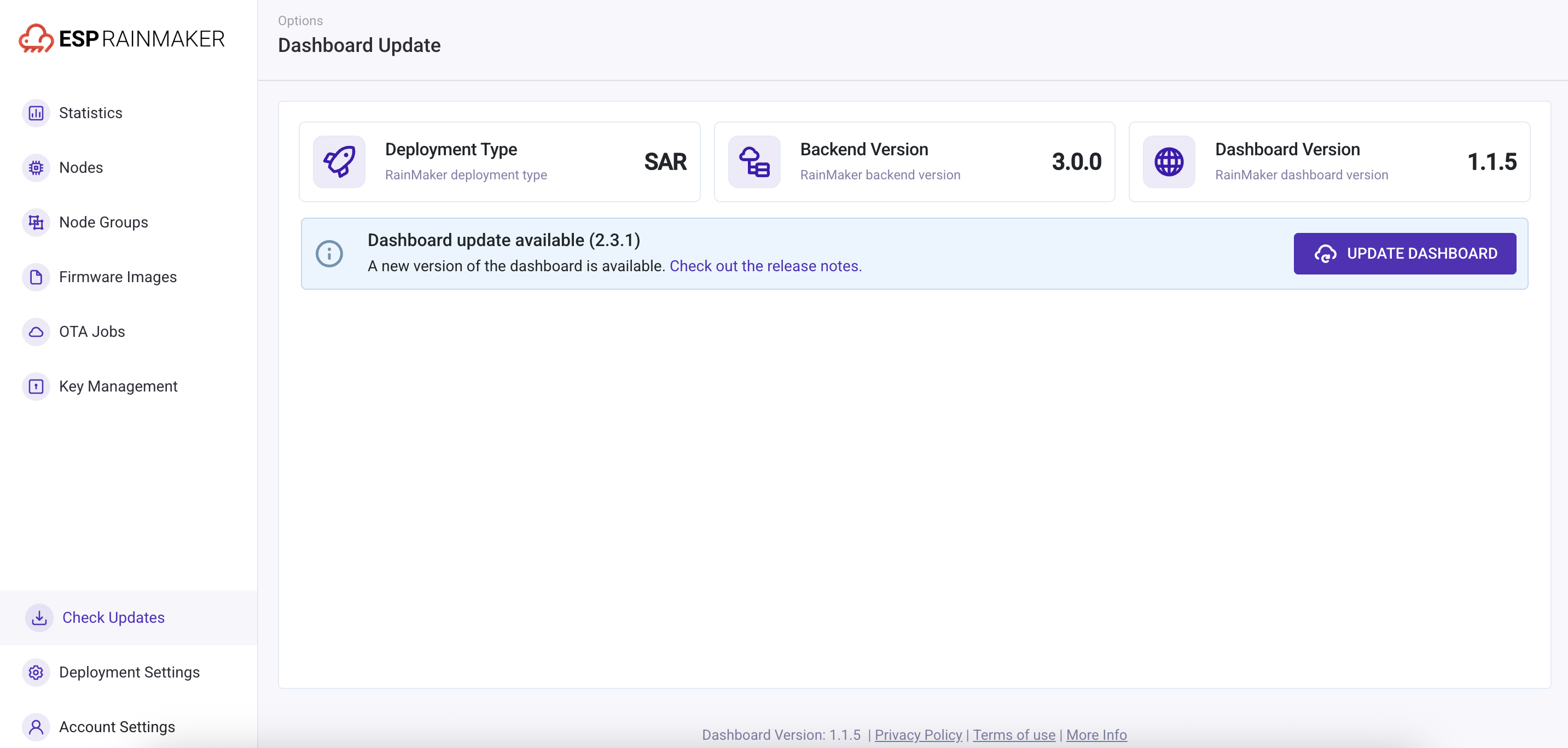
Task: Click the Firmware Images document icon
Action: coord(36,277)
